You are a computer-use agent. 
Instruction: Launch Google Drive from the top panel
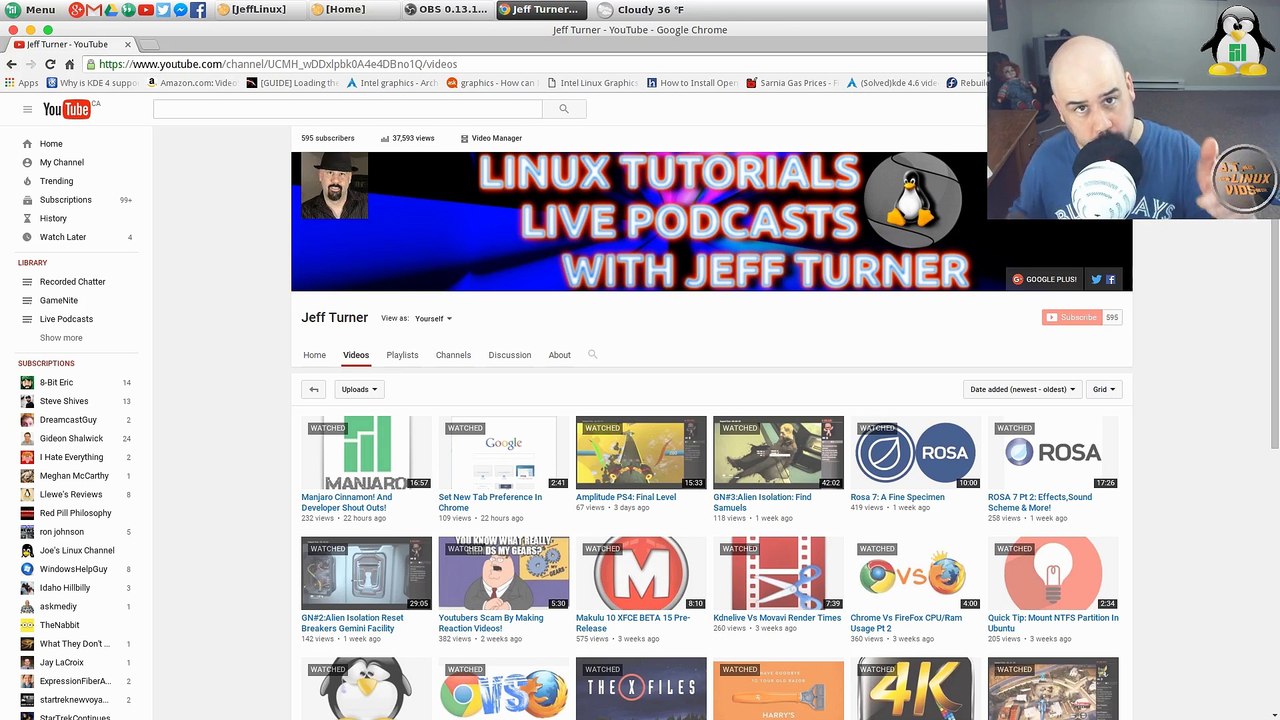111,10
